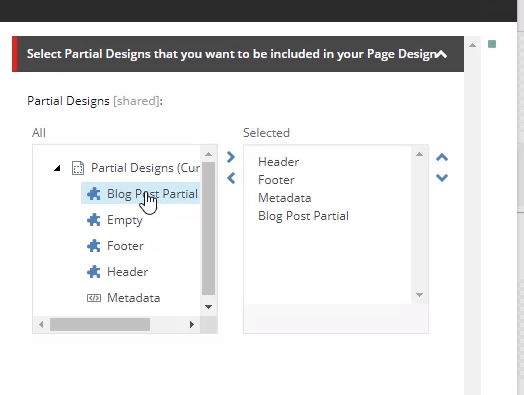Click the All list horizontal scrollbar thumb

click(100, 324)
